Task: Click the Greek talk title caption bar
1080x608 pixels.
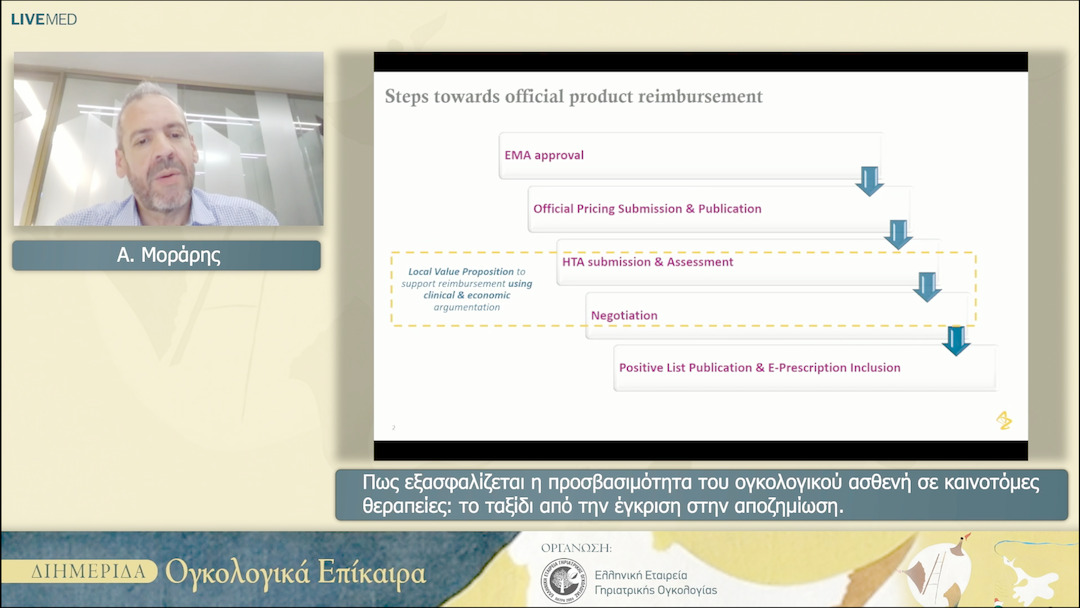Action: point(700,495)
